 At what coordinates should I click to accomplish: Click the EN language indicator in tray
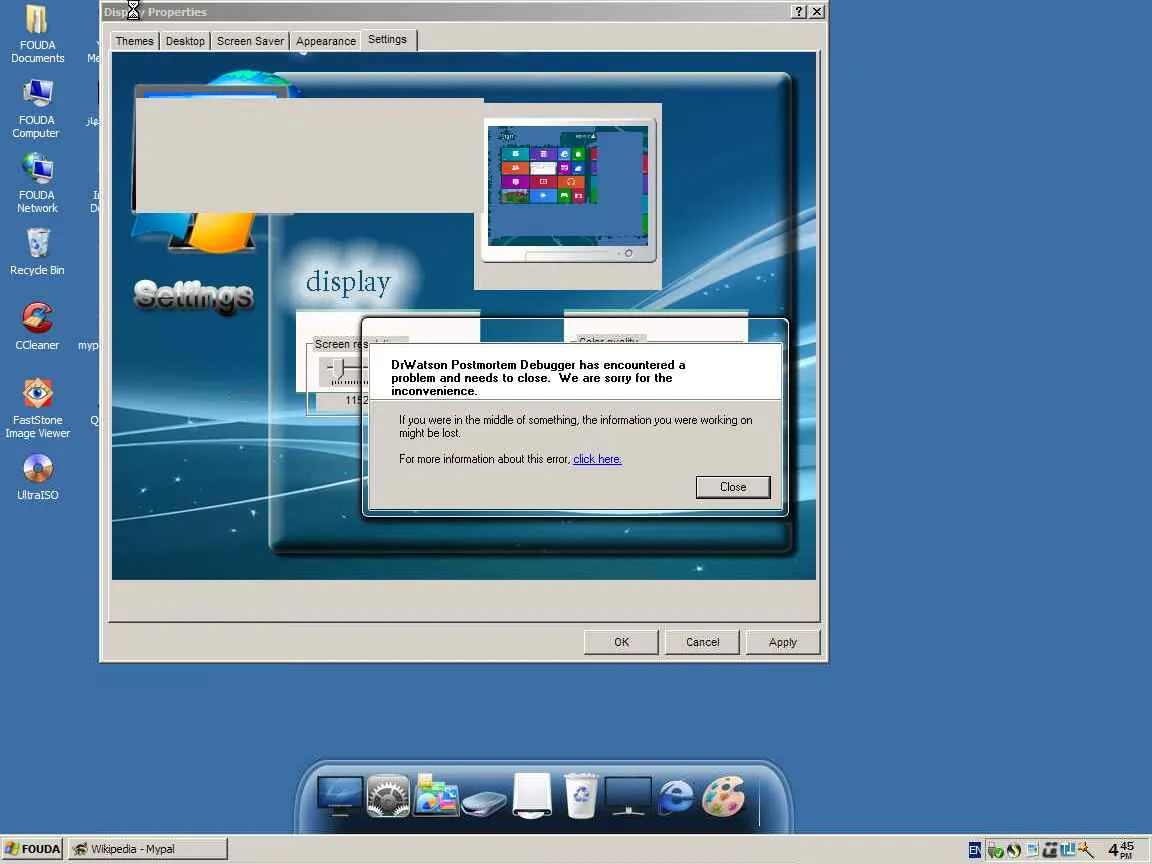click(975, 850)
